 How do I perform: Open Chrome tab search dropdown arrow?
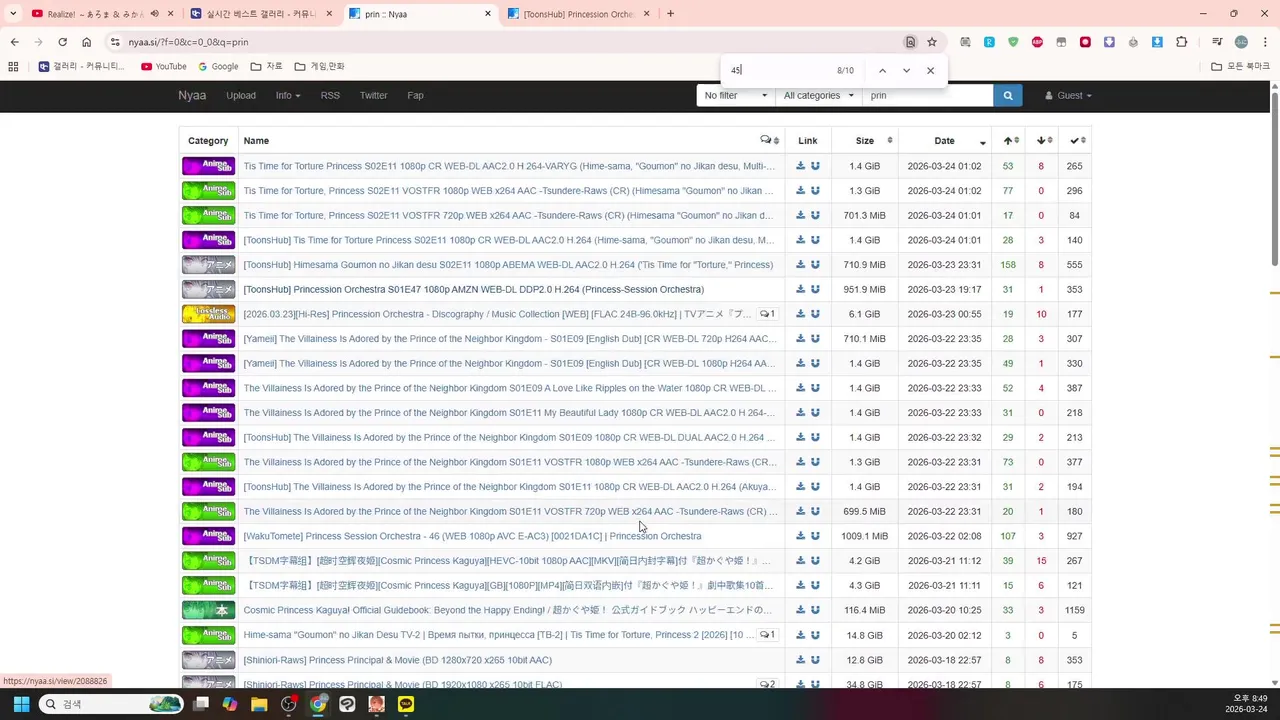[13, 14]
